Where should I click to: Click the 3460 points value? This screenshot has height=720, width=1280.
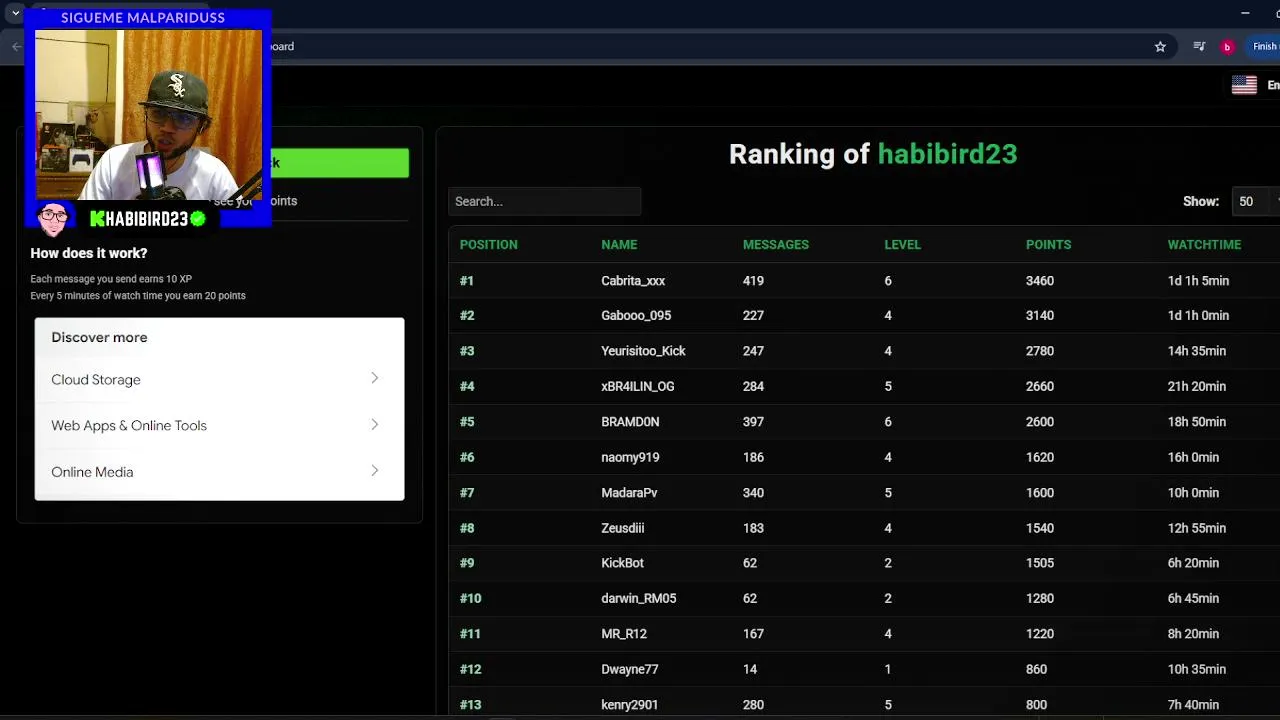point(1040,281)
